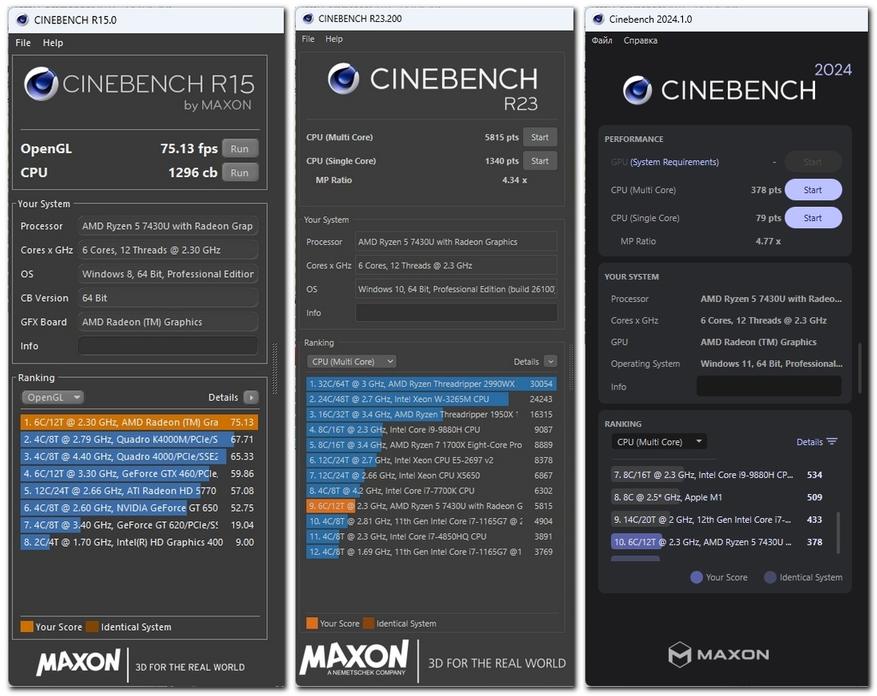
Task: Select R23 ranking row Ryzen 7 1700X
Action: pos(431,445)
